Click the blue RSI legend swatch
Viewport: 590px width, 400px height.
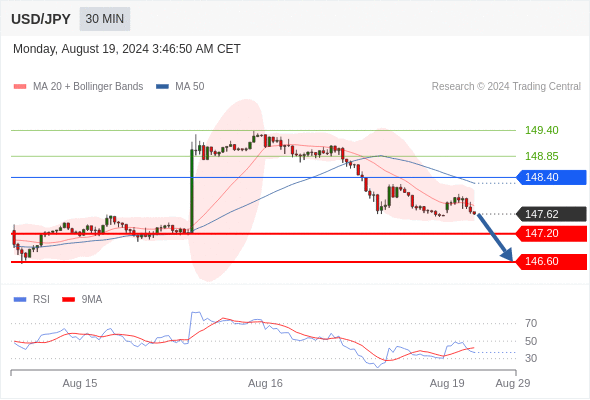20,300
